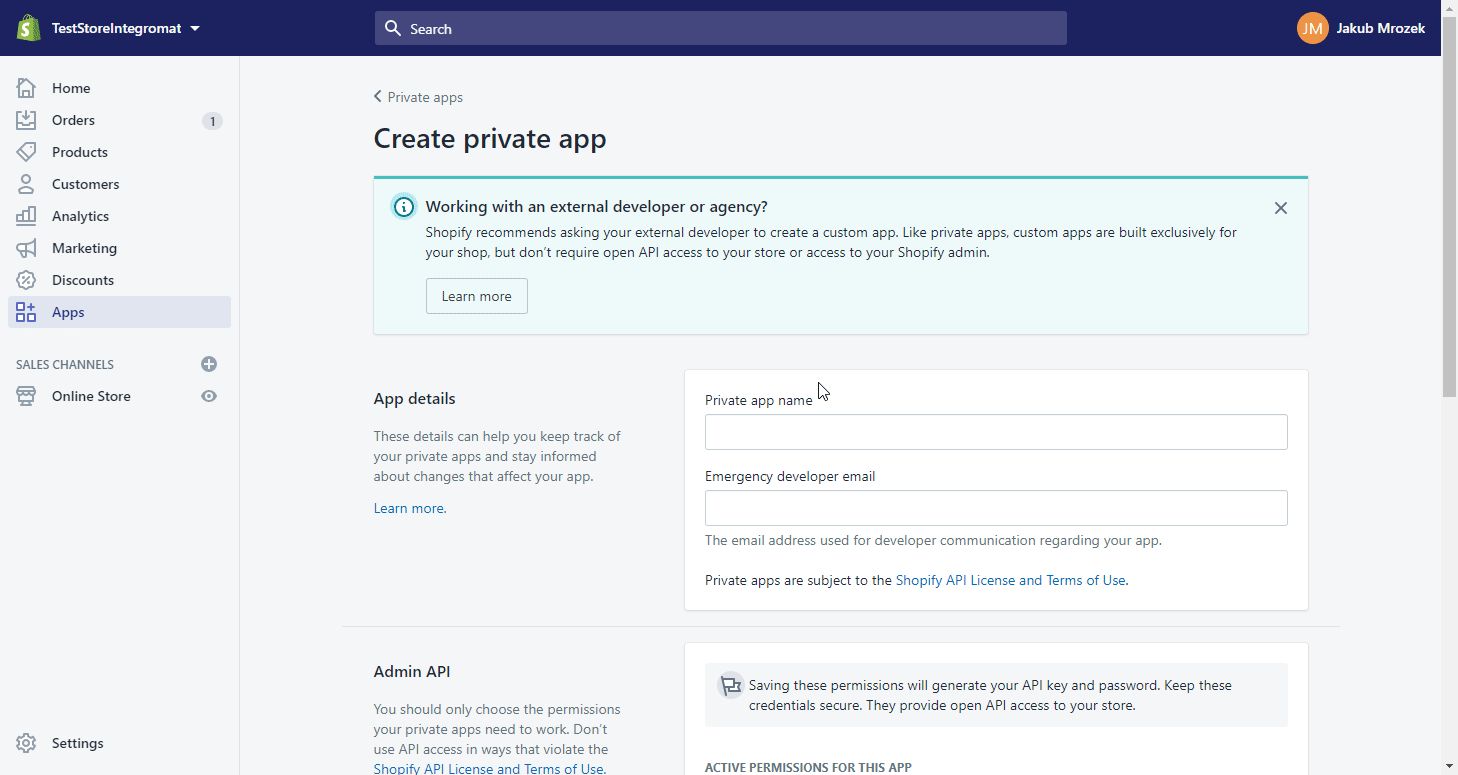Open the Customers menu item
Screen dimensions: 1458x775
coord(120,184)
